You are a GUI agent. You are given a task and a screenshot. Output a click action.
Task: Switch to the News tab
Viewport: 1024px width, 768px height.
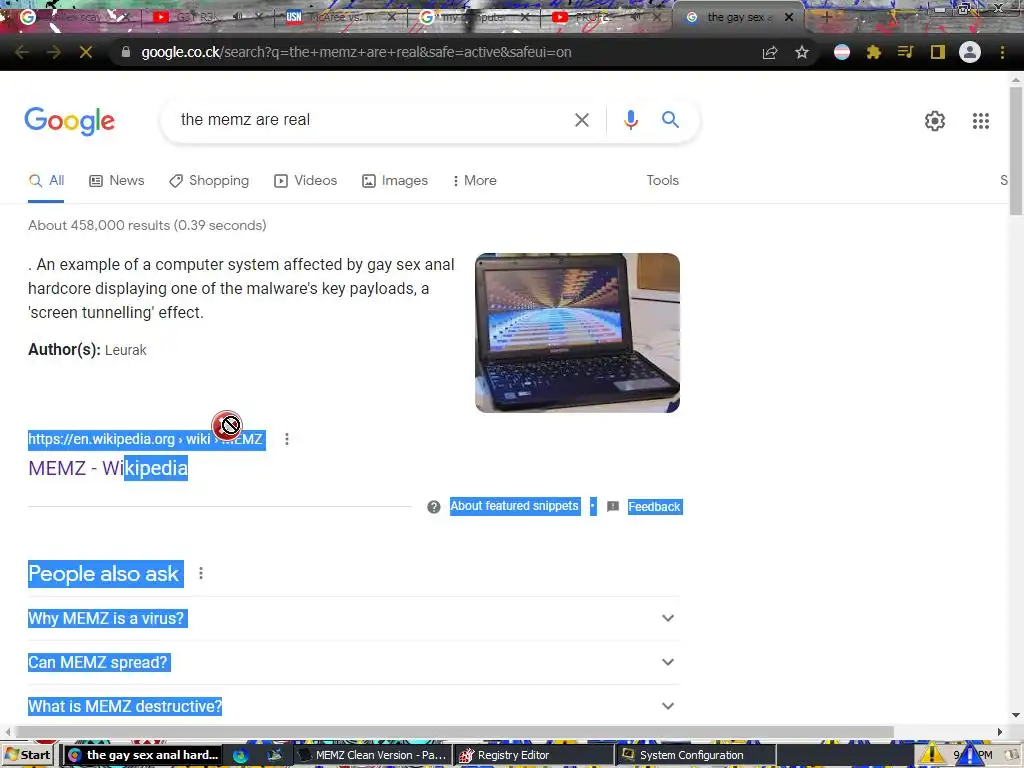coord(117,180)
